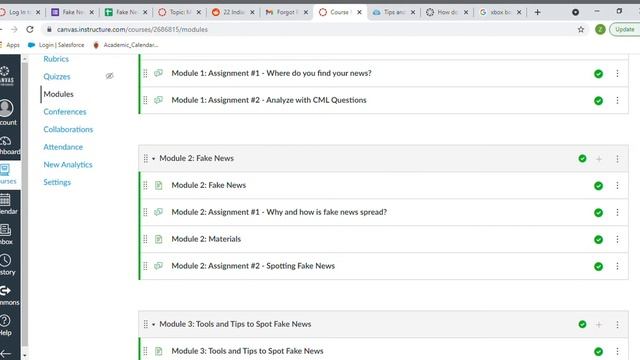Open the Login | Salesforce bookmark
Screen dimensions: 640x360
click(x=56, y=45)
